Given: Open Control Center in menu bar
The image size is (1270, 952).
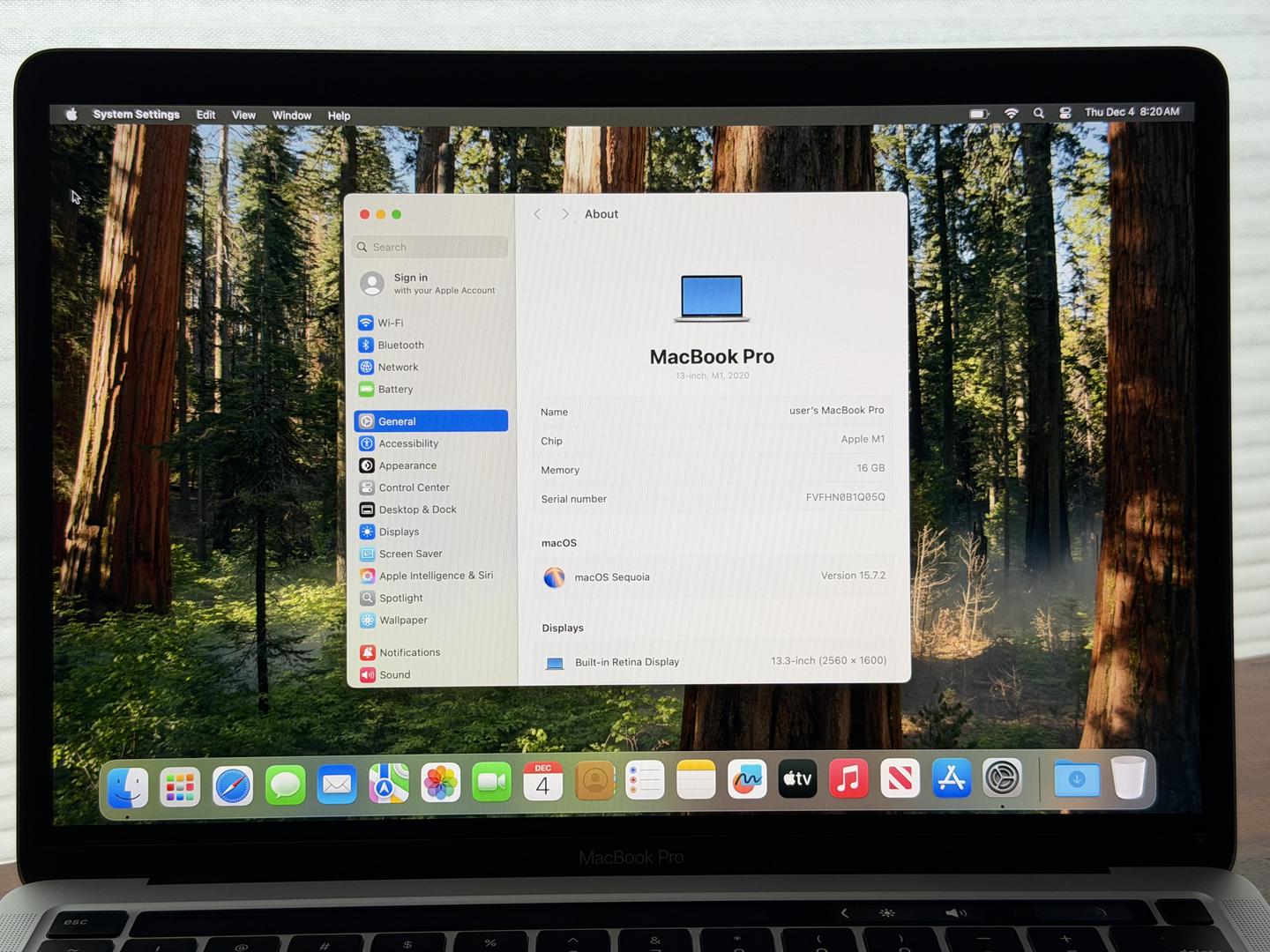Looking at the screenshot, I should 1065,113.
